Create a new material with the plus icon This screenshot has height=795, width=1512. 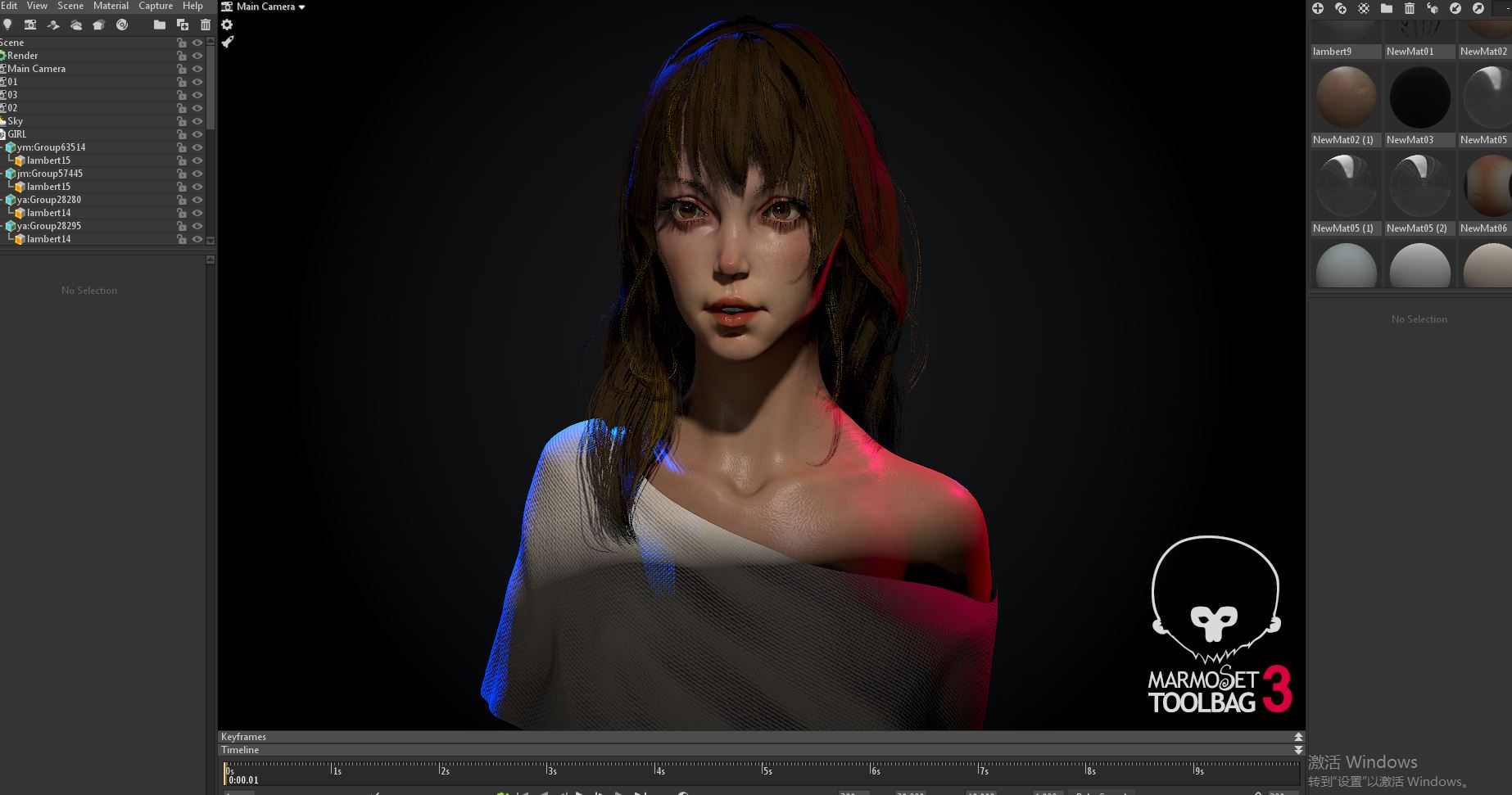[1318, 8]
